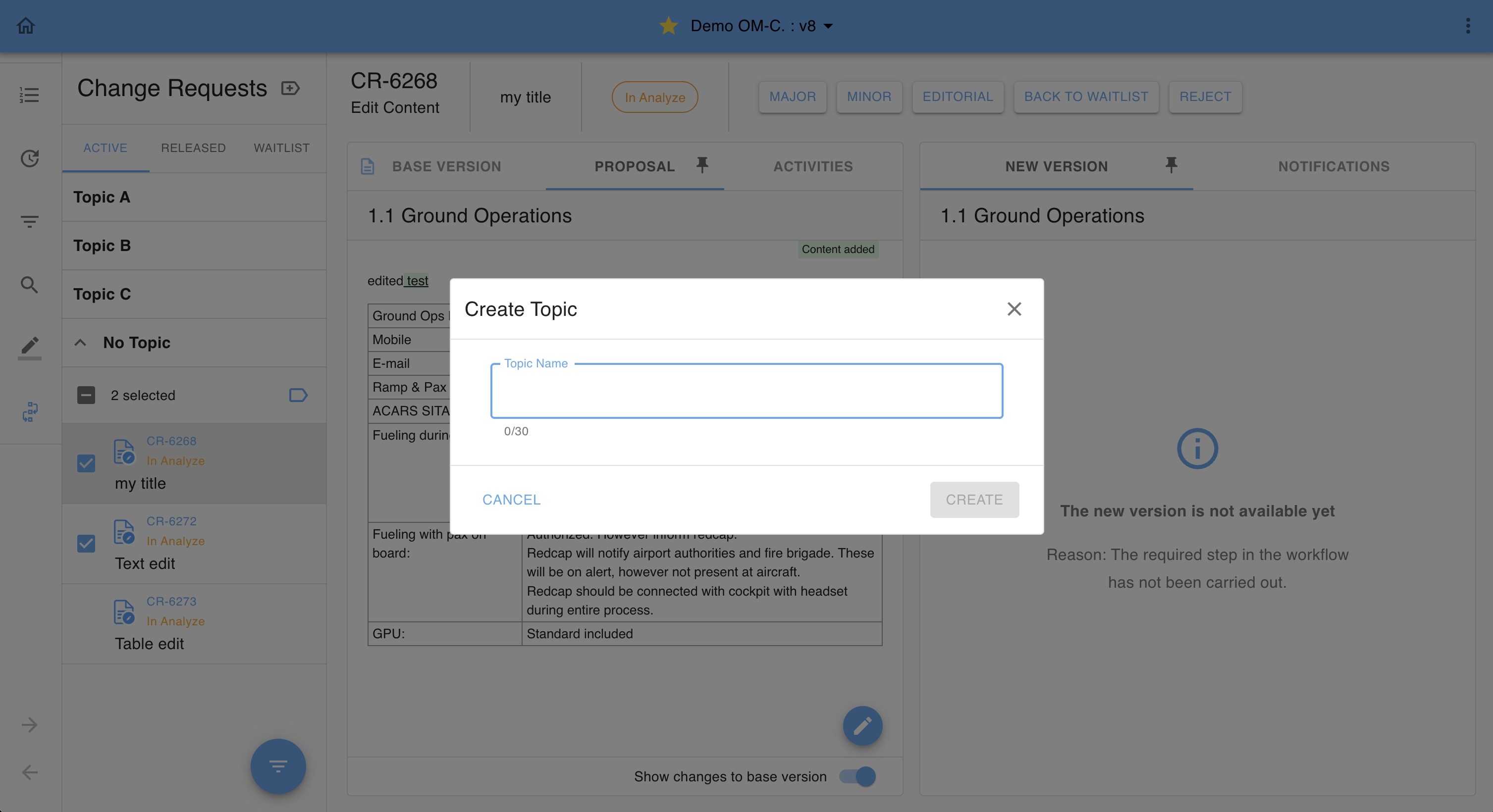
Task: Click CANCEL in the Create Topic dialog
Action: pyautogui.click(x=511, y=500)
